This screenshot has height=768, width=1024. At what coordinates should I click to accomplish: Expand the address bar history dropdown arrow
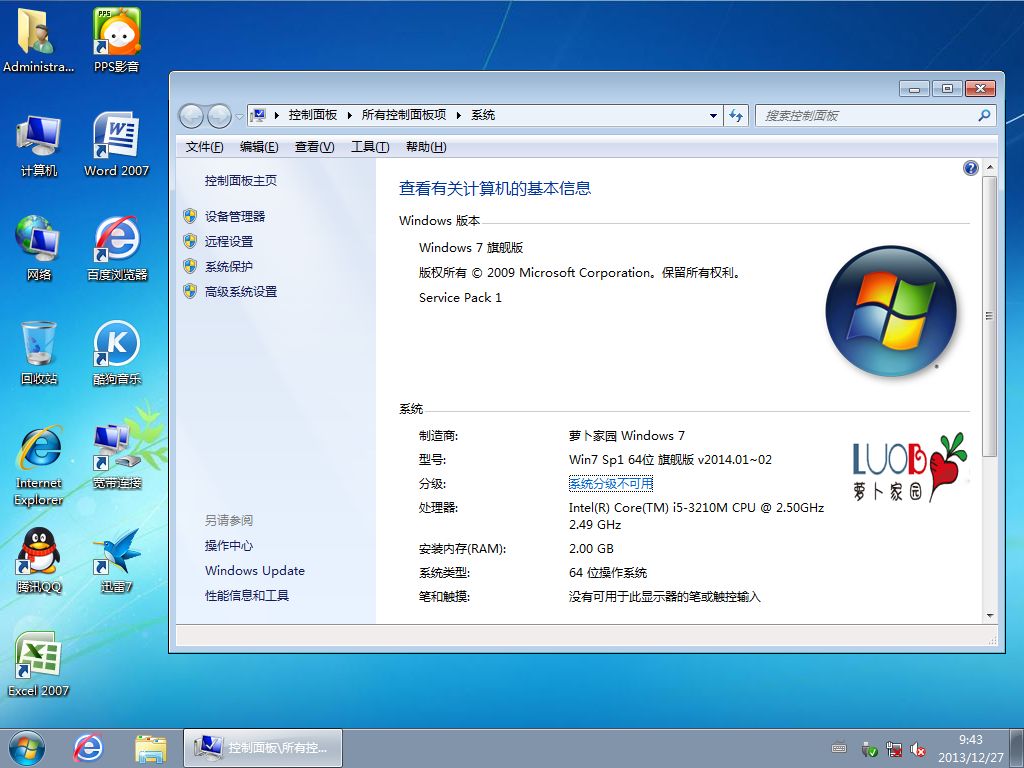point(713,116)
